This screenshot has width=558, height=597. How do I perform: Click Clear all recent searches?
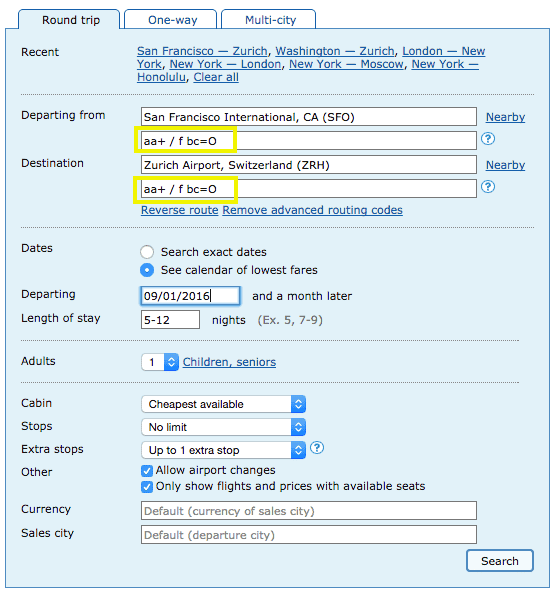[216, 77]
